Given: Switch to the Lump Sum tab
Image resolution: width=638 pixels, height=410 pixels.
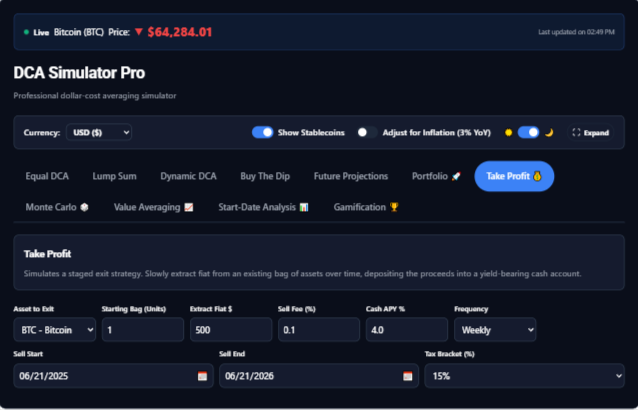Looking at the screenshot, I should [x=114, y=176].
